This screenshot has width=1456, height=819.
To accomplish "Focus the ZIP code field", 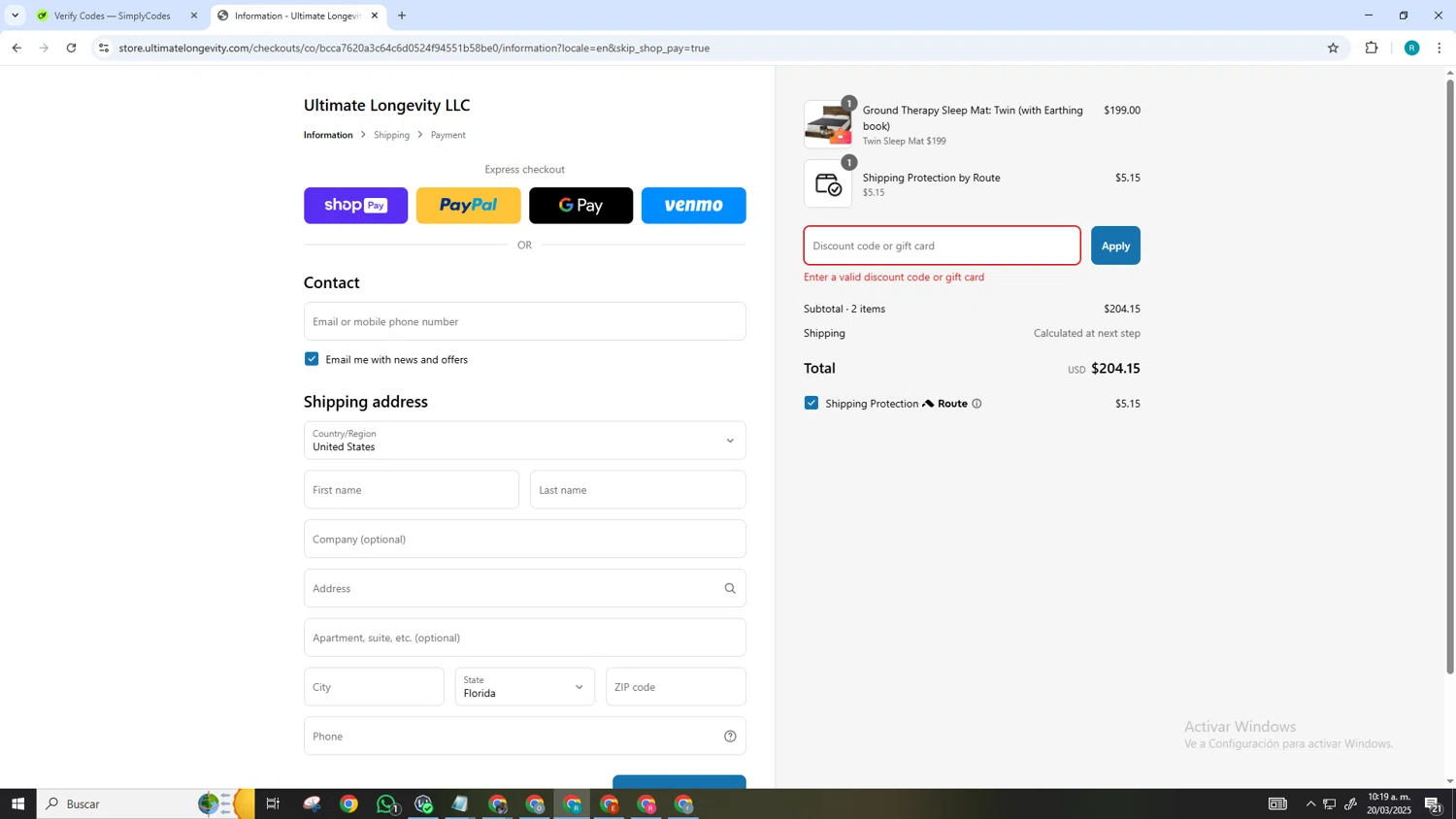I will coord(677,687).
